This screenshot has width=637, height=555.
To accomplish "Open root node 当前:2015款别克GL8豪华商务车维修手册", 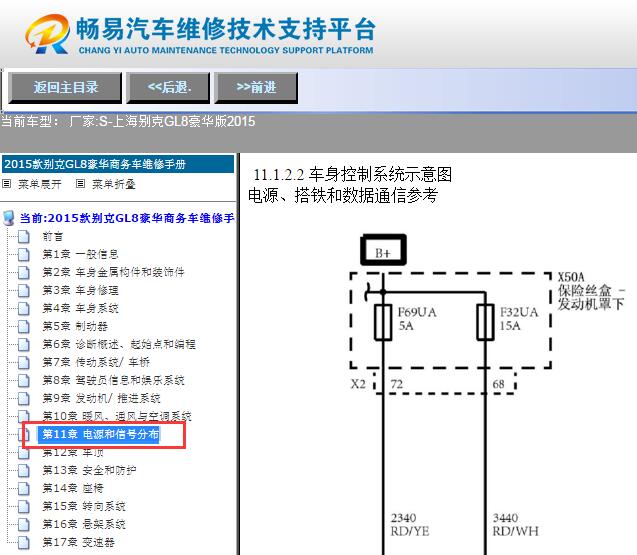I will pyautogui.click(x=127, y=218).
